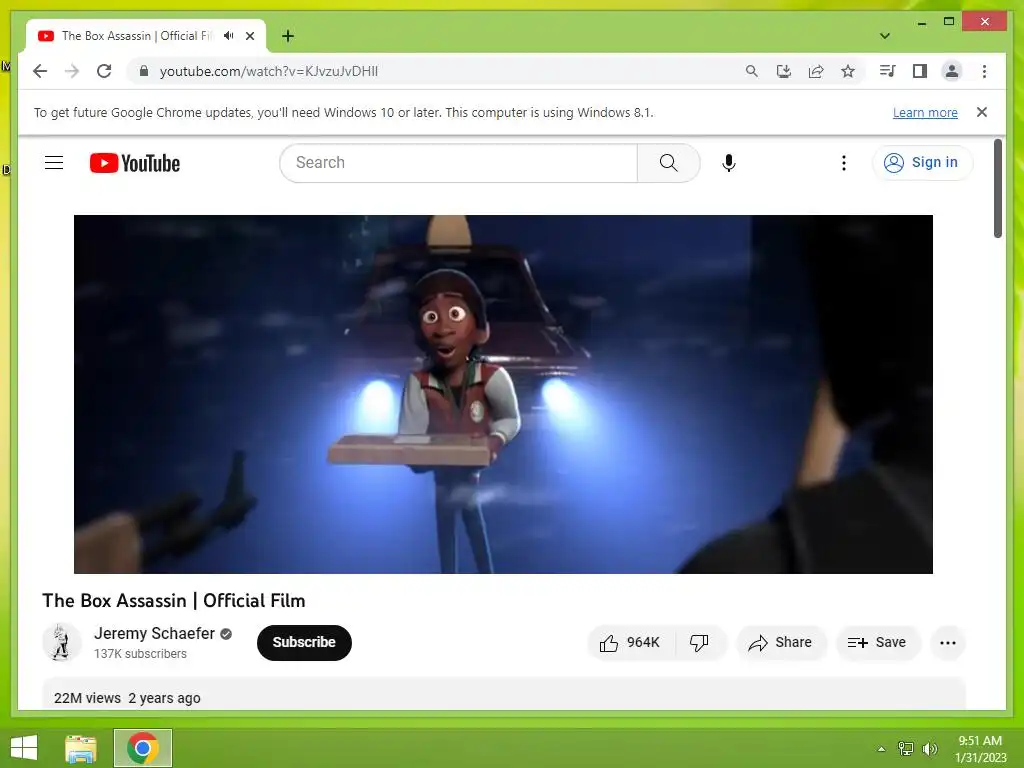Expand the 22M views description box
The width and height of the screenshot is (1024, 768).
(504, 694)
